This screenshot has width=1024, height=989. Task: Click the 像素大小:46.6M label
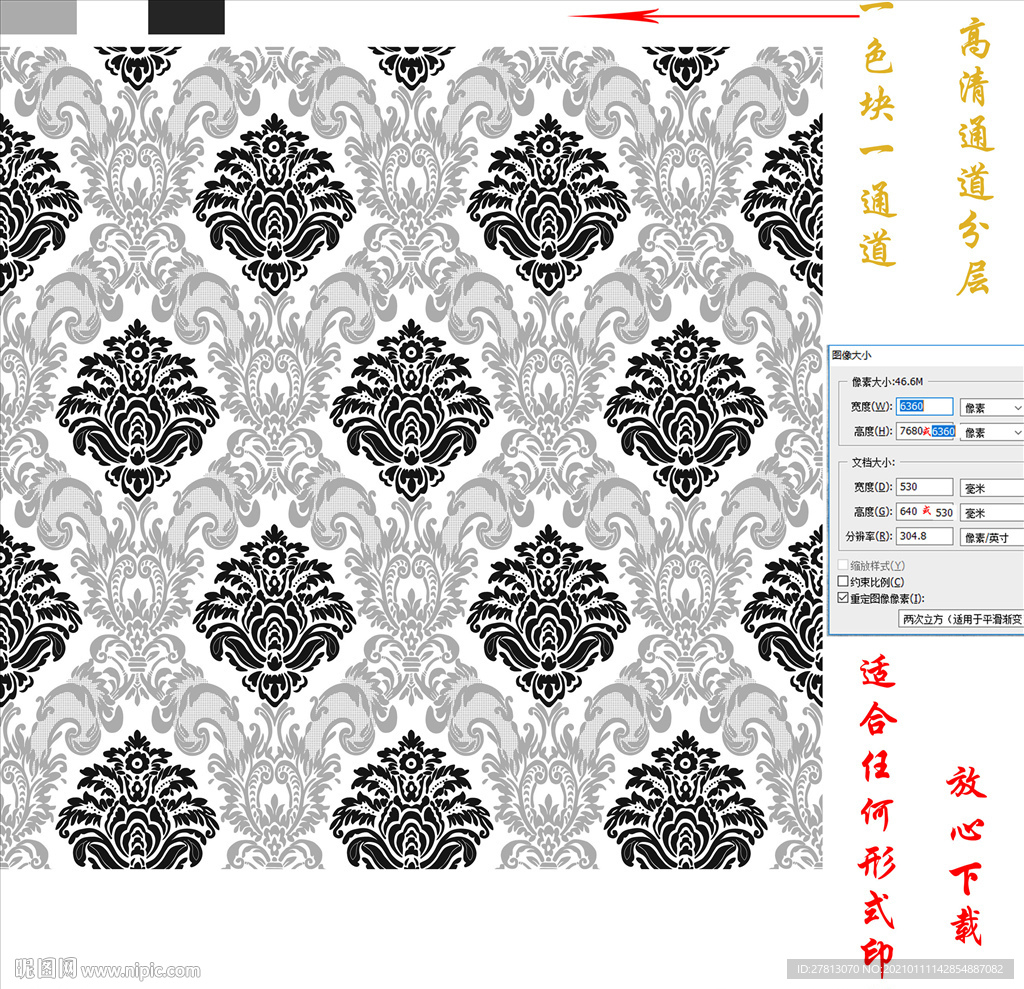click(x=888, y=381)
